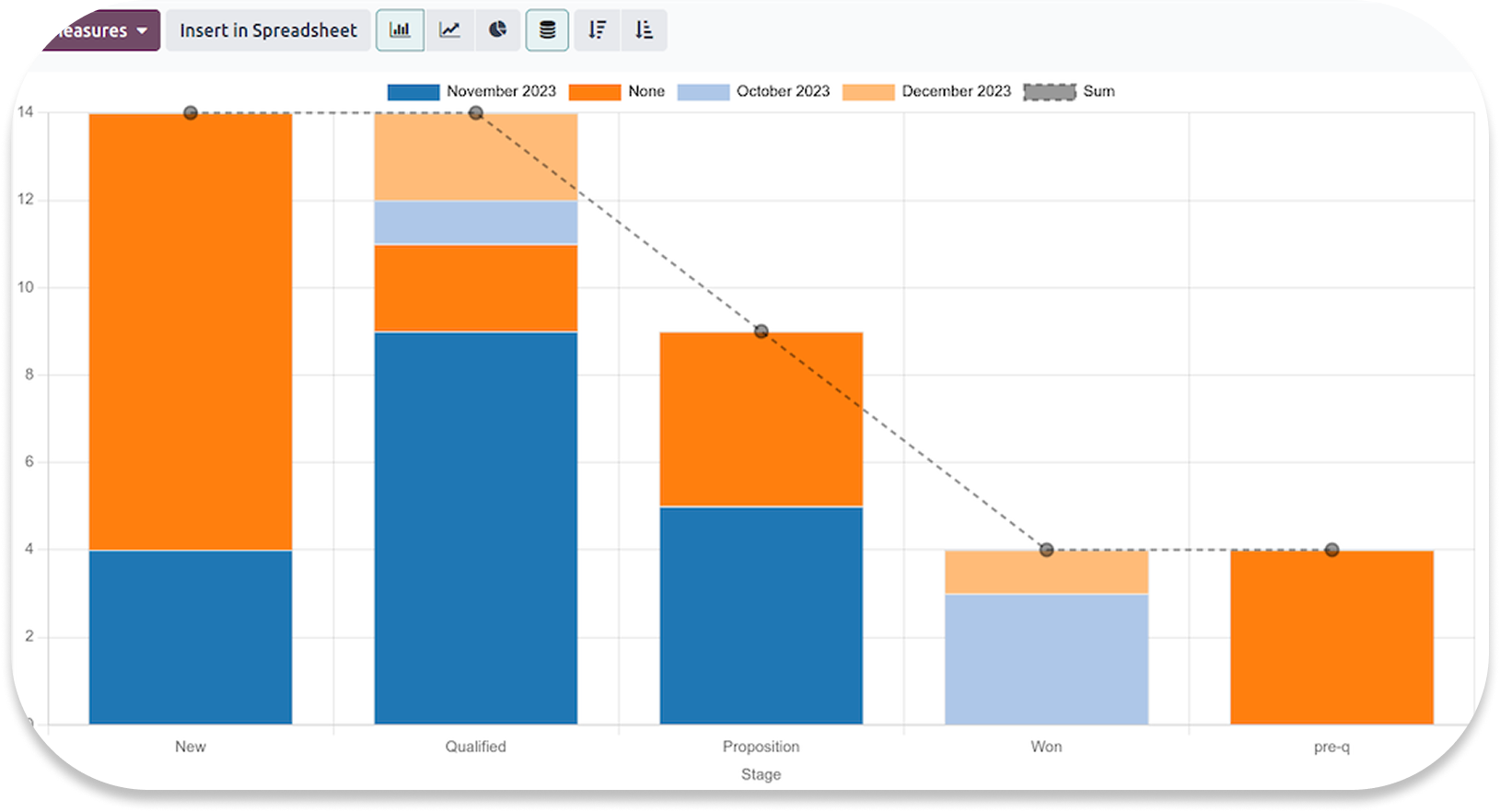
Task: Toggle stacked mode icon
Action: tap(547, 30)
